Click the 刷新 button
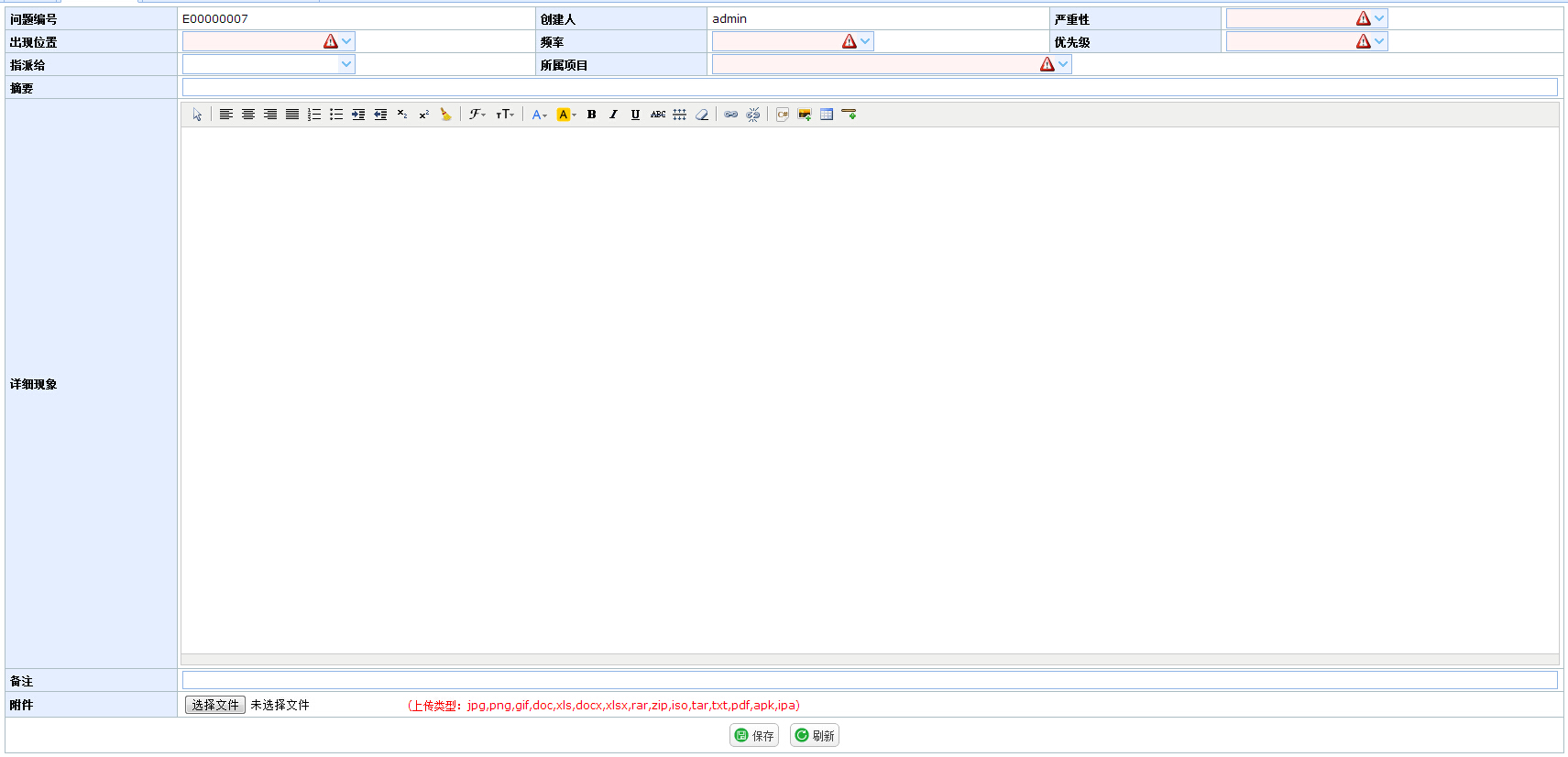The width and height of the screenshot is (1568, 757). point(815,735)
